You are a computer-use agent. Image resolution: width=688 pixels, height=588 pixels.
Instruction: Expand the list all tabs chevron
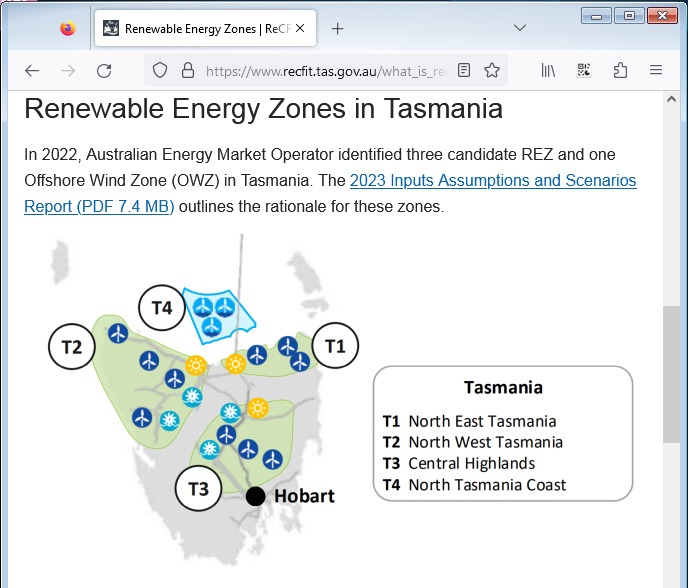(520, 28)
